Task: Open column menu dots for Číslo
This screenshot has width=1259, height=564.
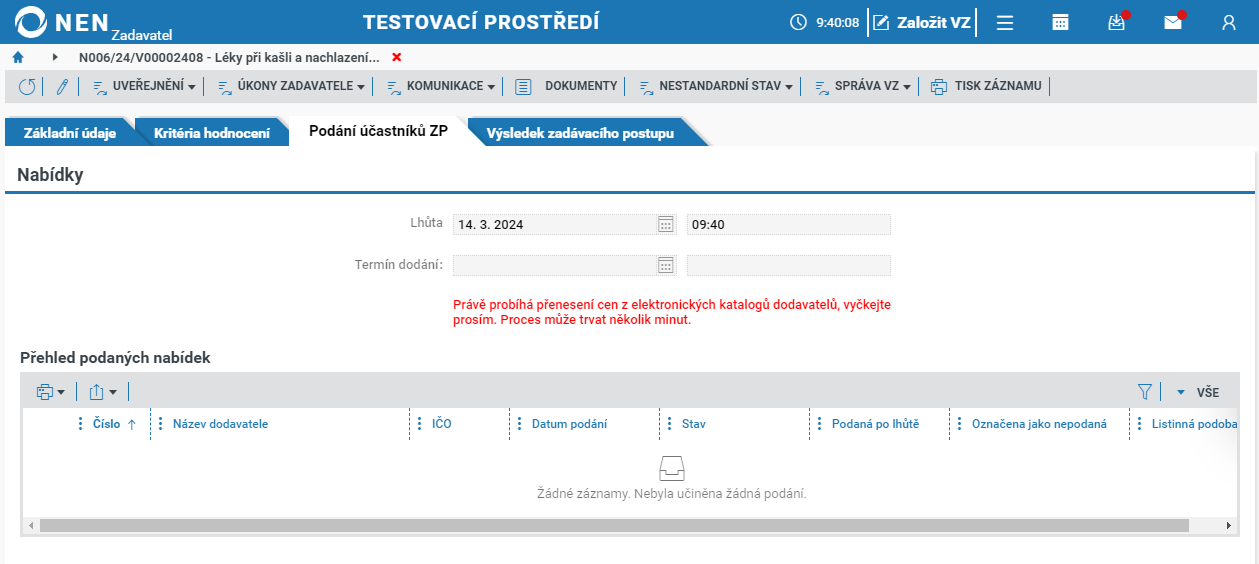Action: coord(81,424)
